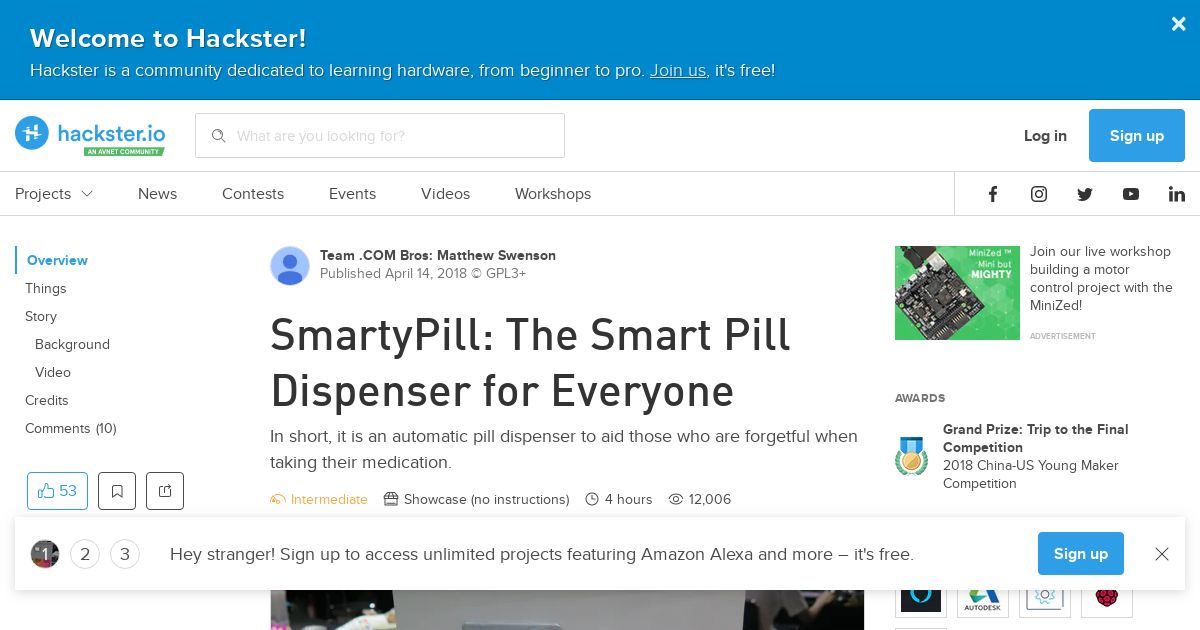Click the project title heading
The width and height of the screenshot is (1200, 630).
coord(530,362)
